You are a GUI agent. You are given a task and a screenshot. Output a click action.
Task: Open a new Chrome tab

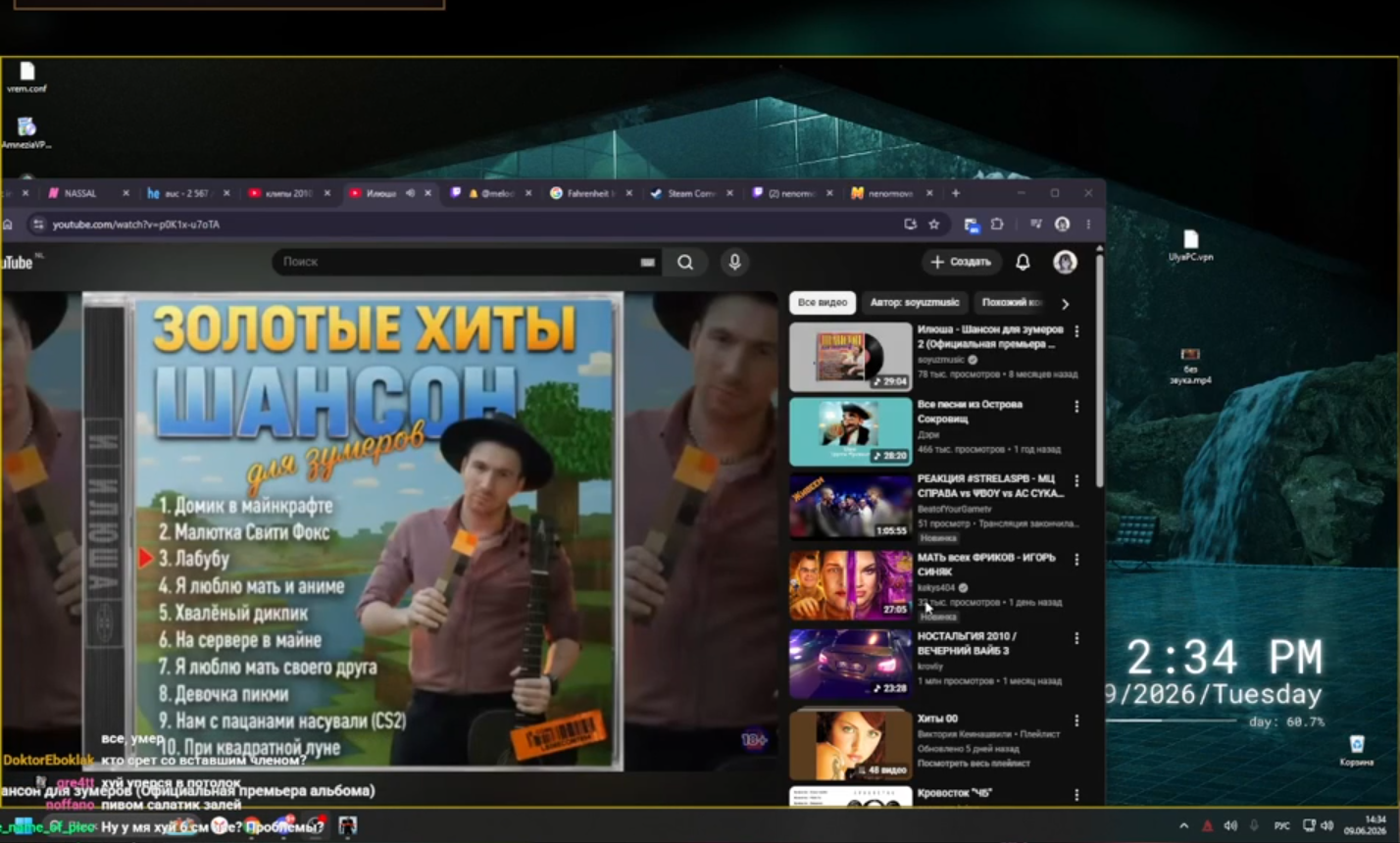click(x=956, y=193)
